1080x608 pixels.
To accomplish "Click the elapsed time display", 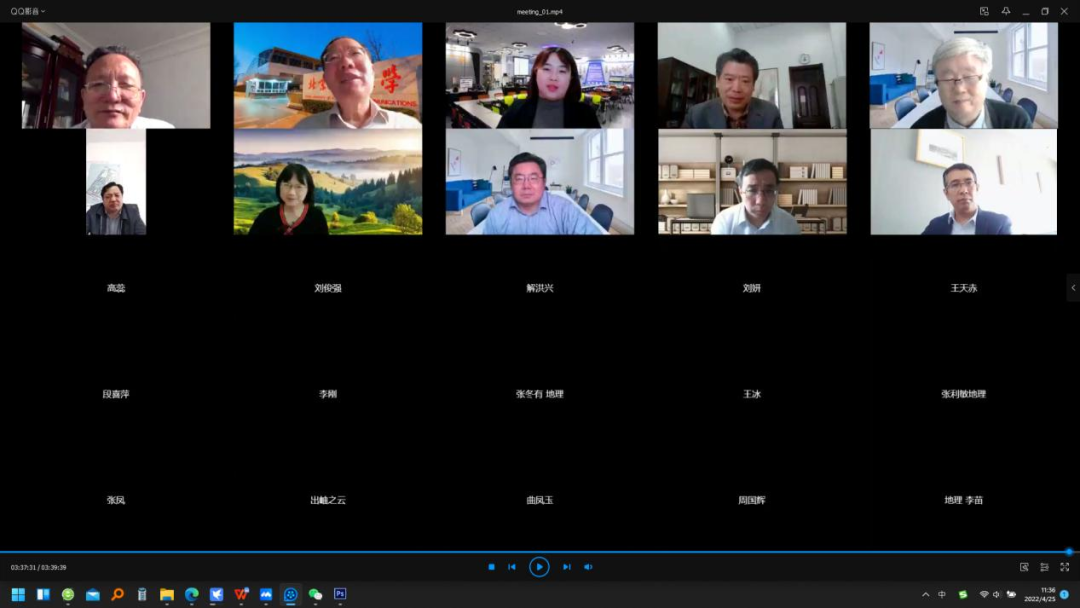I will coord(23,567).
